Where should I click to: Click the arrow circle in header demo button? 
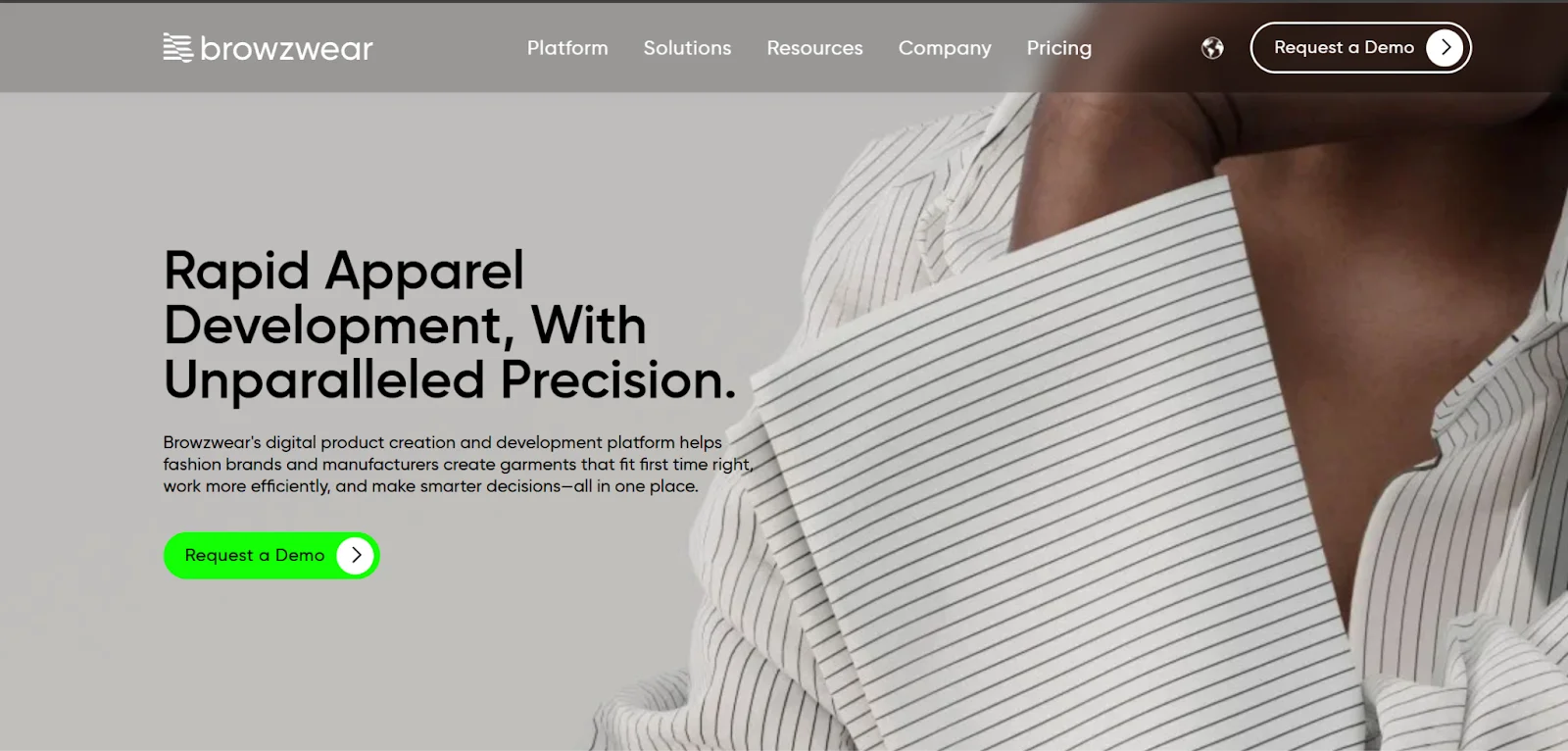(x=1445, y=47)
